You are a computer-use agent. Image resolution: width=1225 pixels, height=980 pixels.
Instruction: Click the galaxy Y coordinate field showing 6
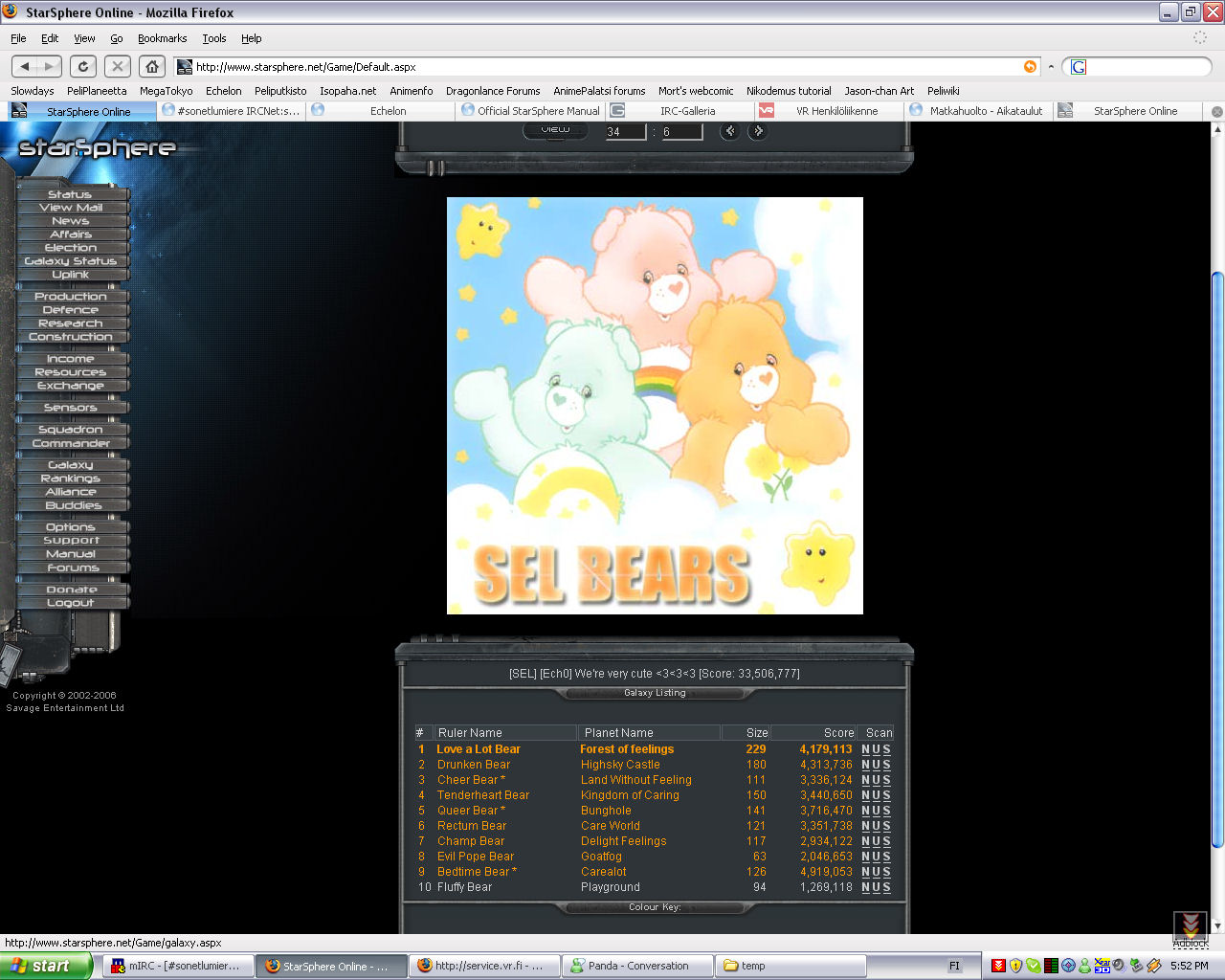(x=681, y=132)
